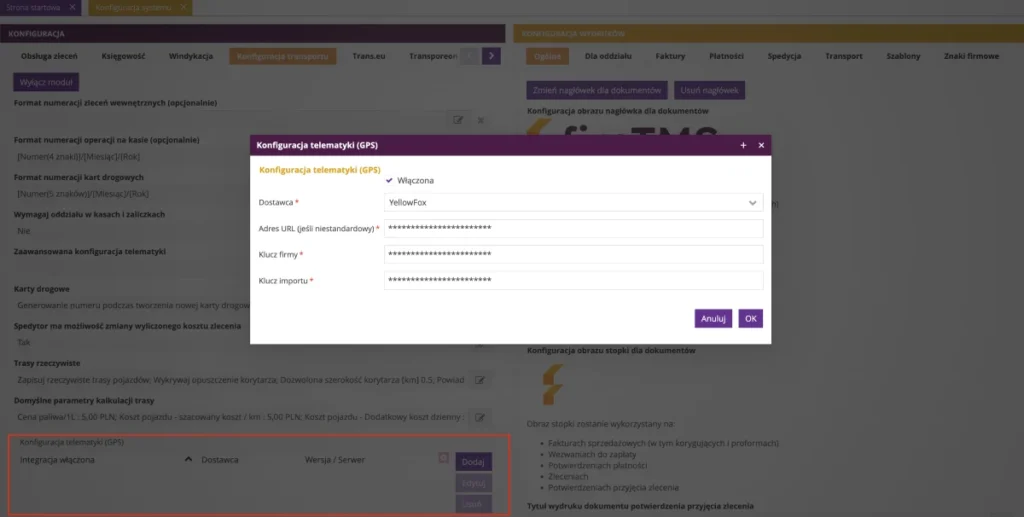The width and height of the screenshot is (1024, 517).
Task: Click the small refresh icon beside Dodaj
Action: pyautogui.click(x=443, y=458)
